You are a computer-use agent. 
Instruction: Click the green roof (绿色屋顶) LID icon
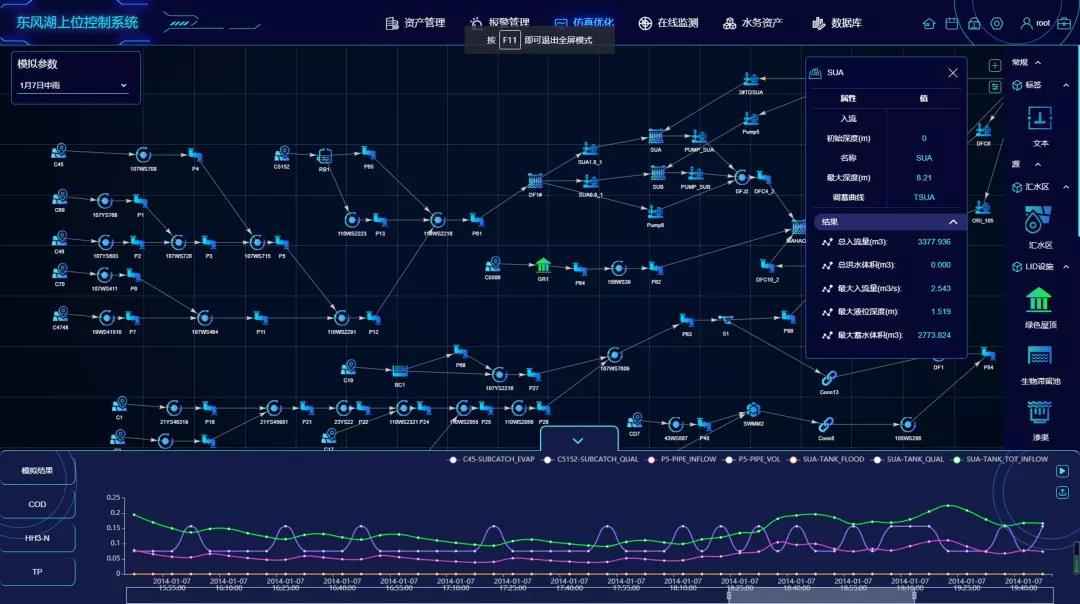coord(1039,300)
